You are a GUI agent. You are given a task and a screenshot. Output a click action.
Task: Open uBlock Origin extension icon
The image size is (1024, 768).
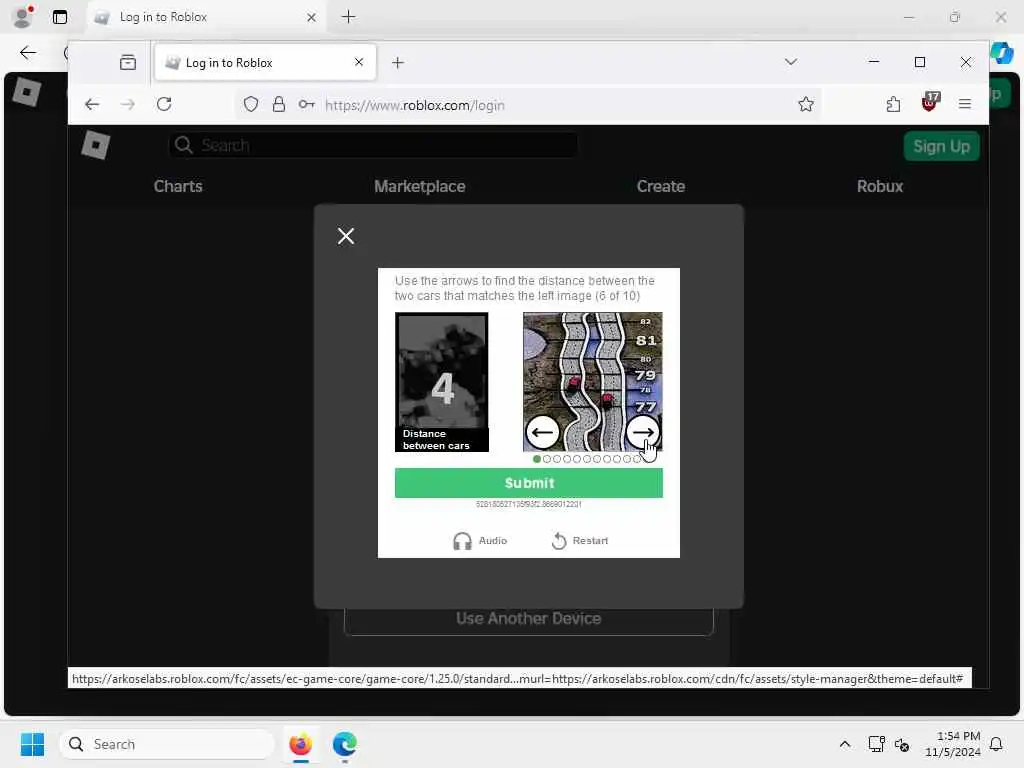click(929, 103)
